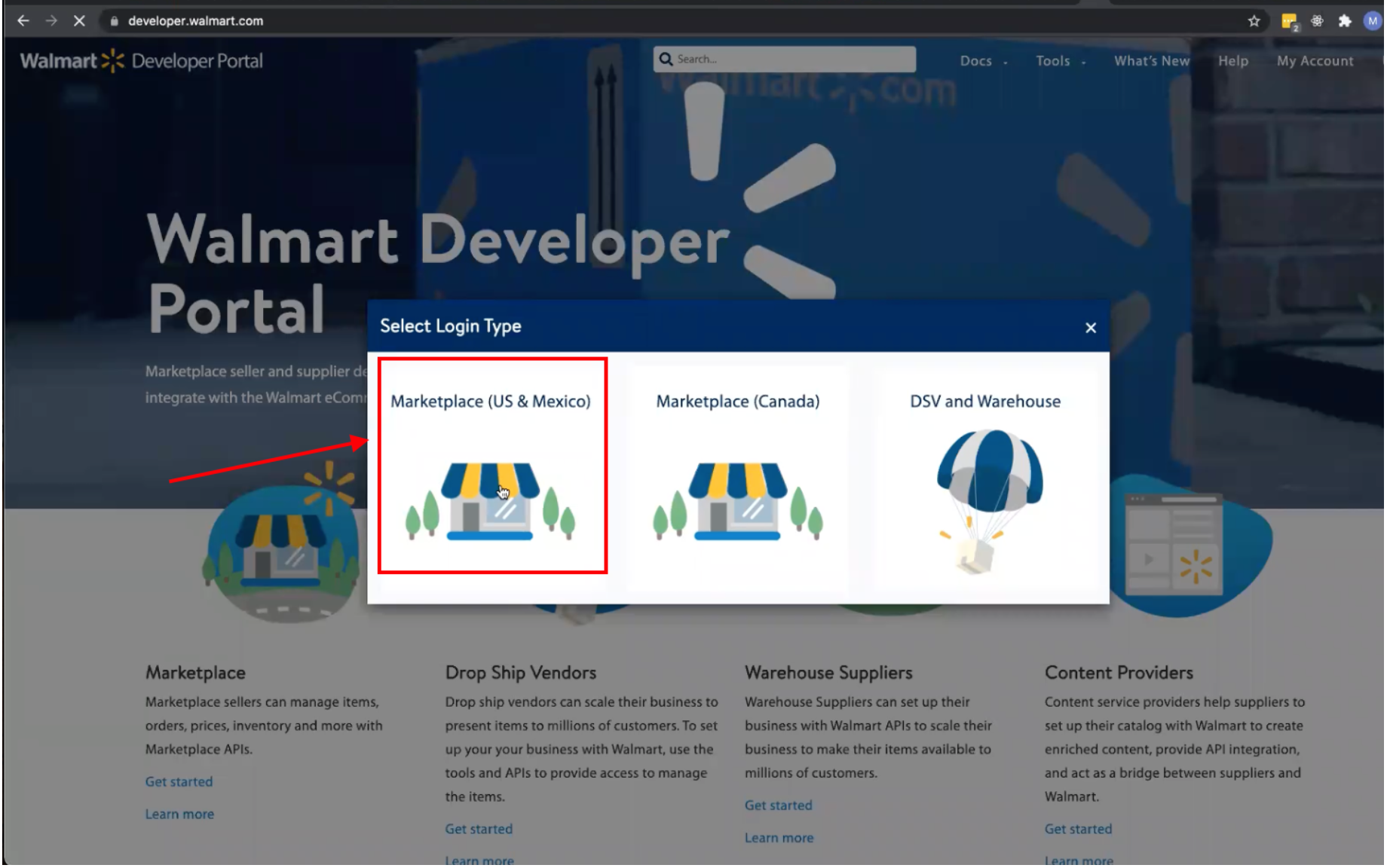Stop the page loading with the X icon
1387x868 pixels.
point(79,21)
